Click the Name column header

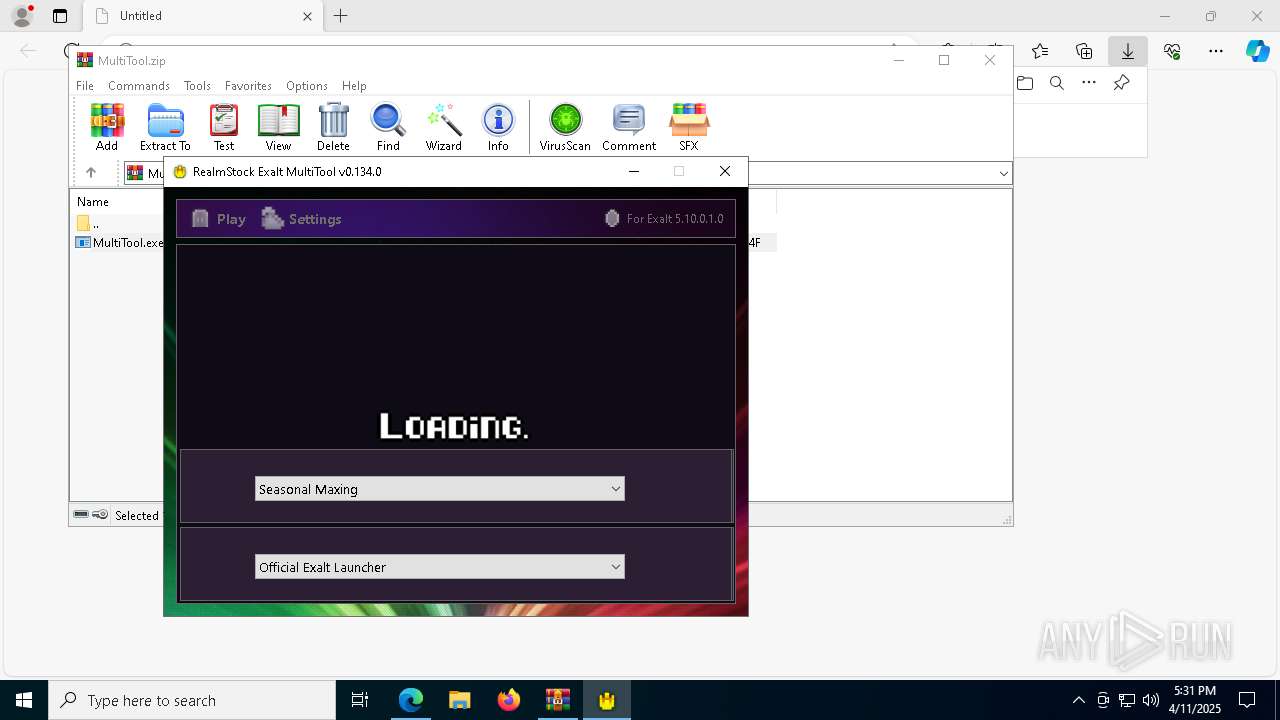[x=93, y=202]
